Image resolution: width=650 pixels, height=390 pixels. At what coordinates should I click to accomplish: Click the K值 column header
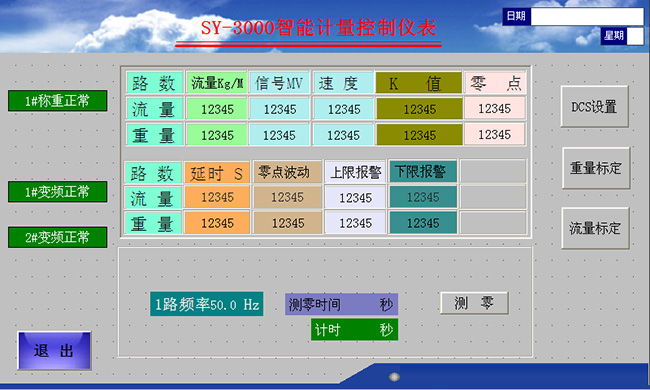point(419,83)
